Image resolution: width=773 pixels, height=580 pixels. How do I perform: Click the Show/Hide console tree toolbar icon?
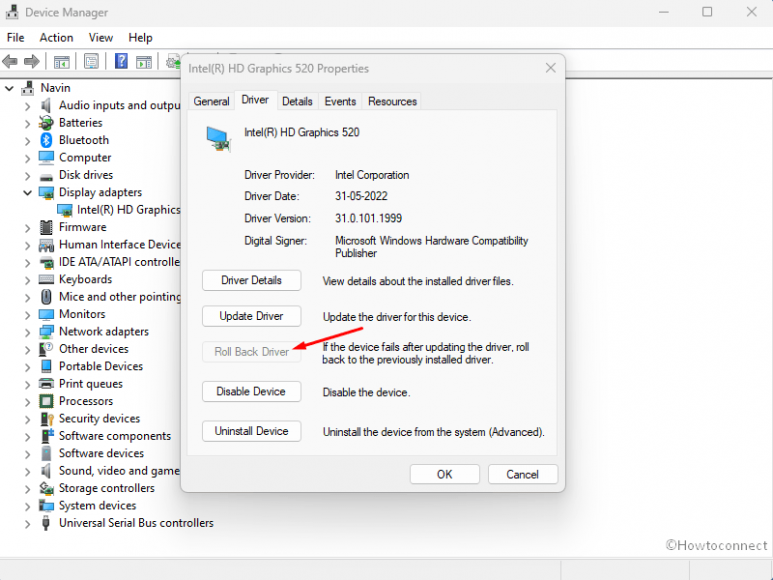click(62, 62)
